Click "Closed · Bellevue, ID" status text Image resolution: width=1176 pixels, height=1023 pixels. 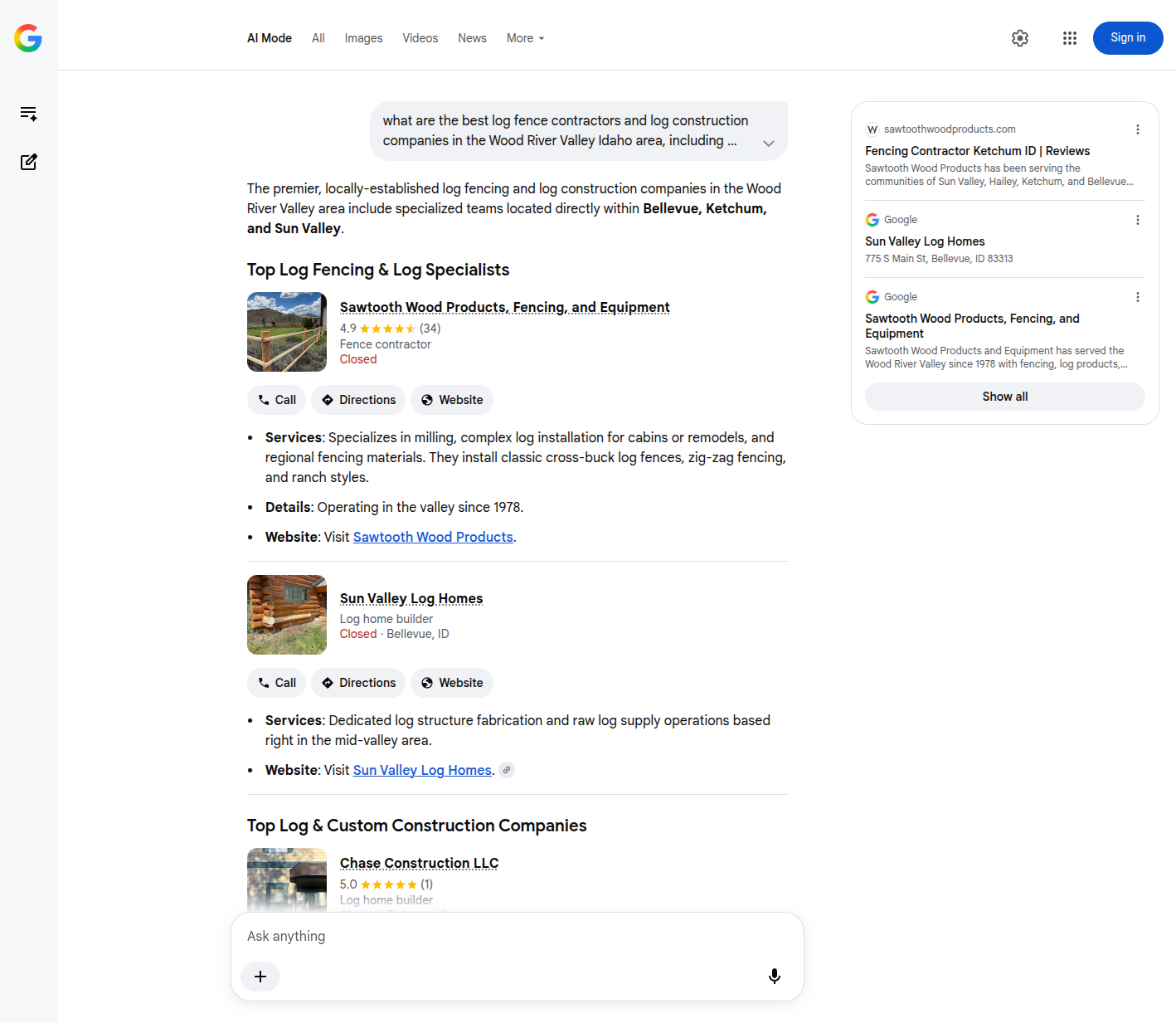(x=395, y=634)
